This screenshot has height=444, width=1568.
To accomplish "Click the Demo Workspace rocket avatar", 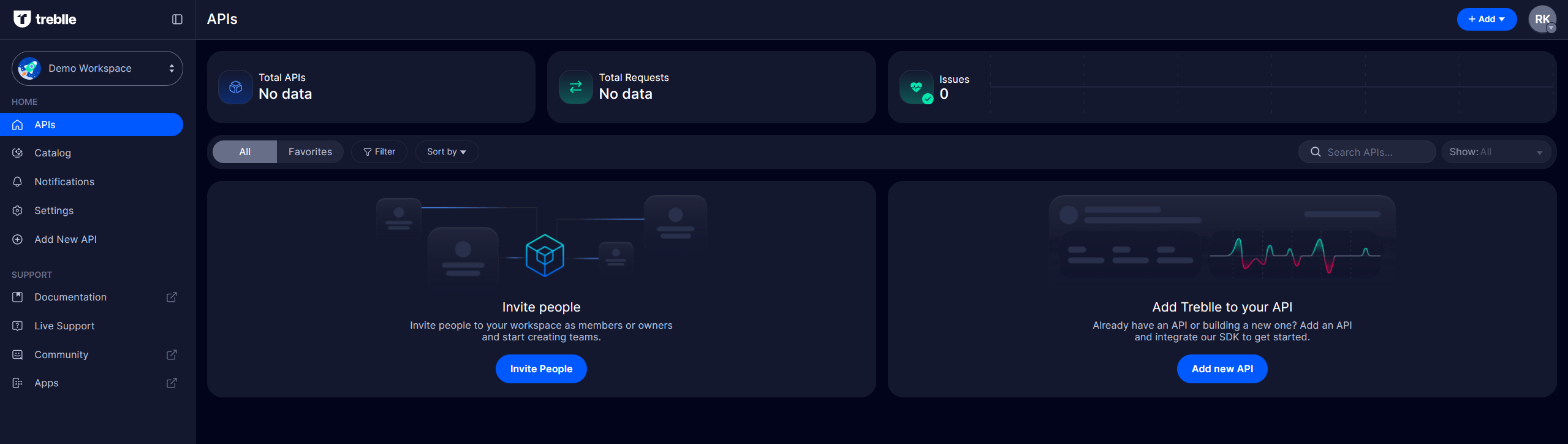I will click(29, 68).
